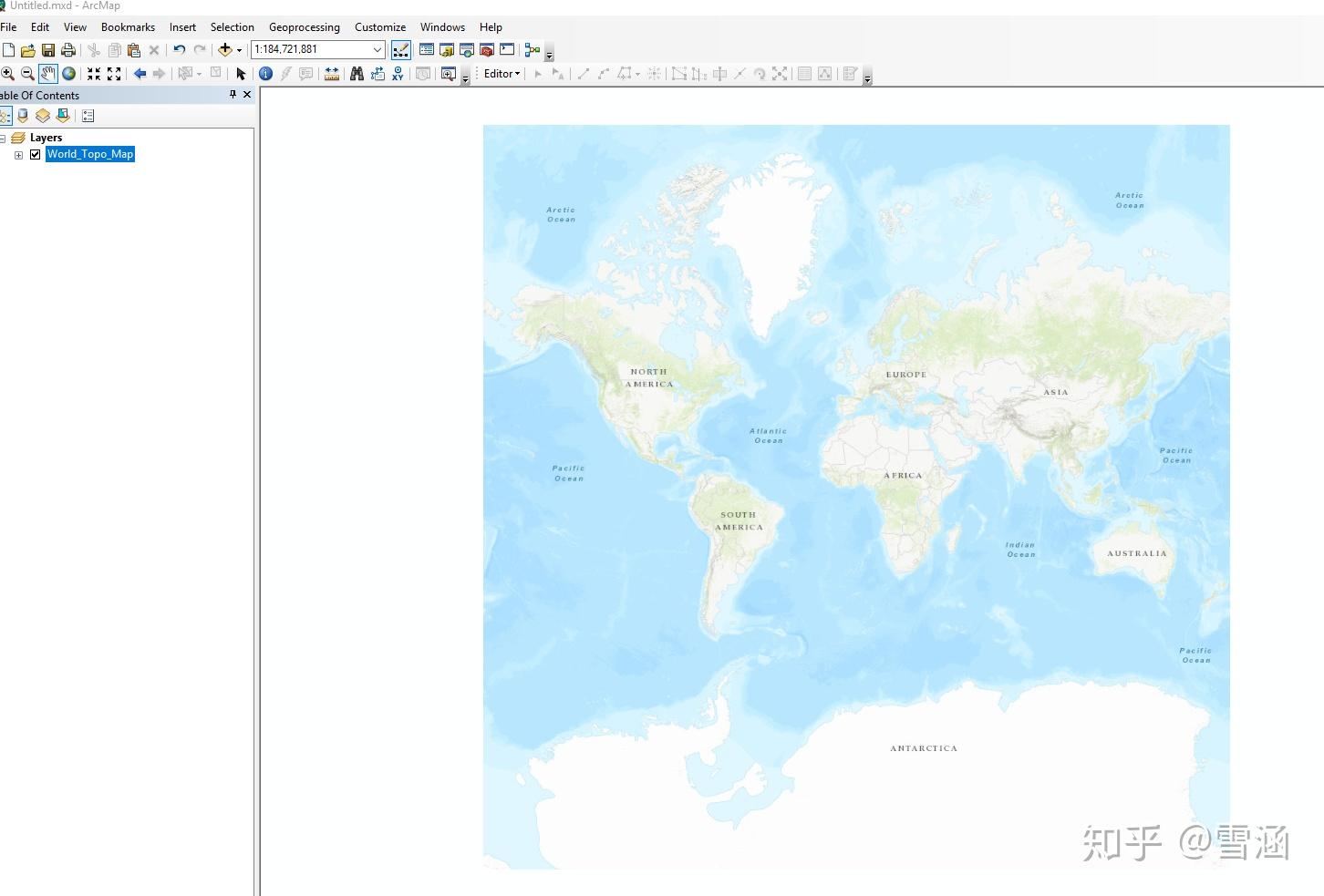Click the Add Data button

pyautogui.click(x=224, y=50)
